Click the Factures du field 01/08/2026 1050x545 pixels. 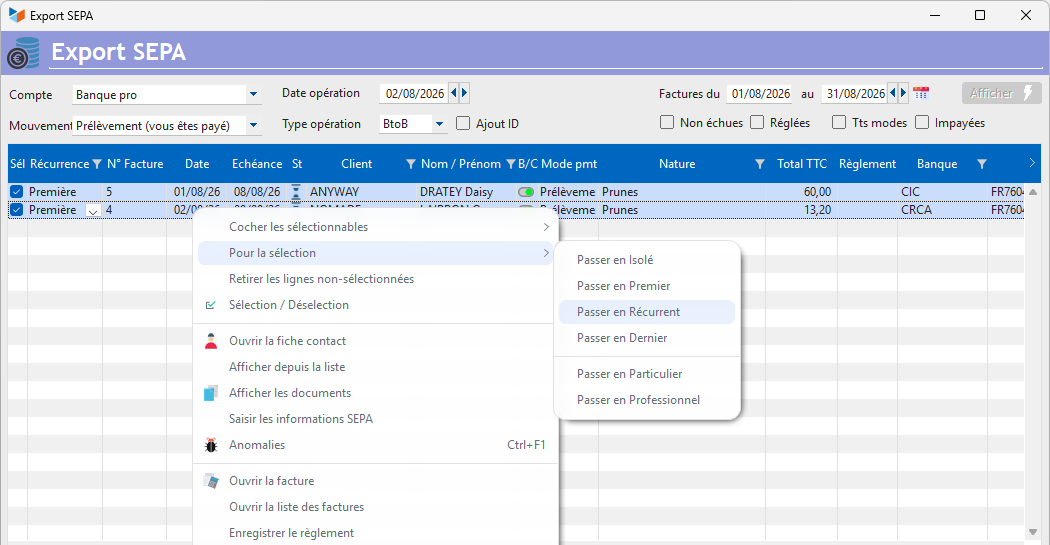760,94
